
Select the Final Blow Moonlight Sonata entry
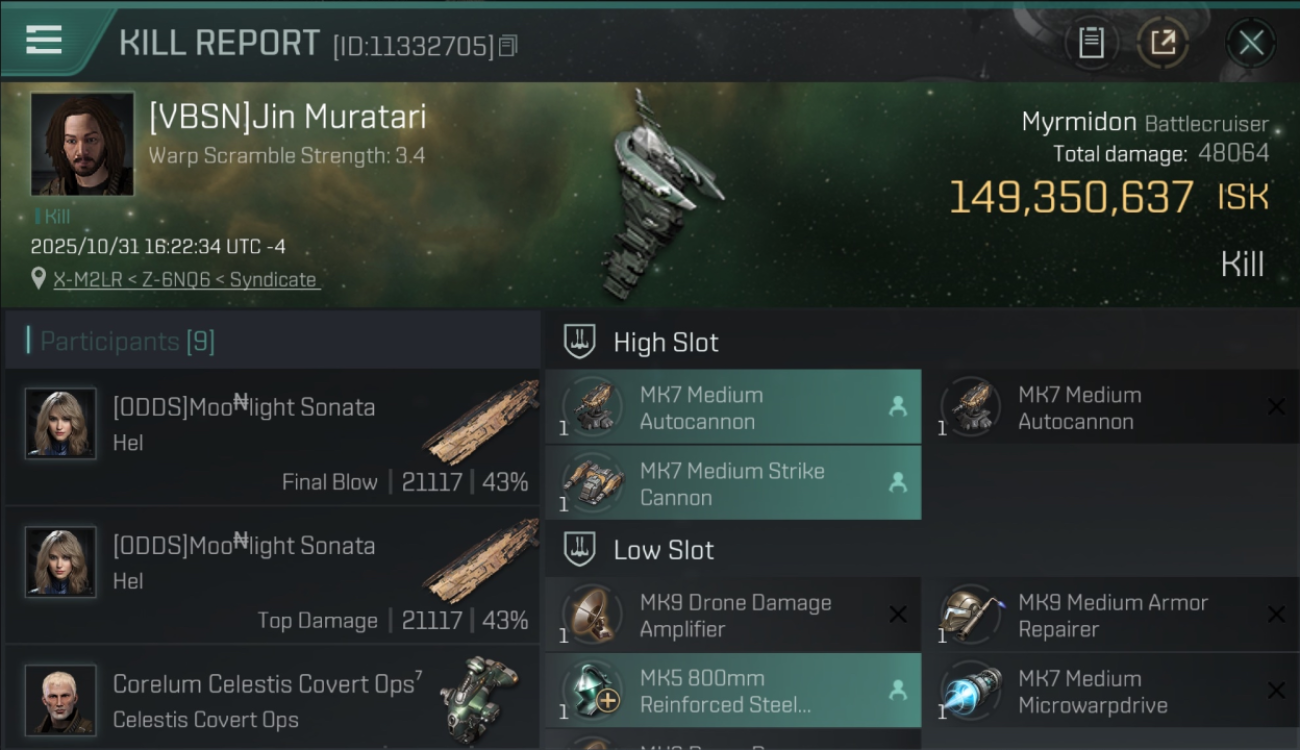click(x=272, y=438)
